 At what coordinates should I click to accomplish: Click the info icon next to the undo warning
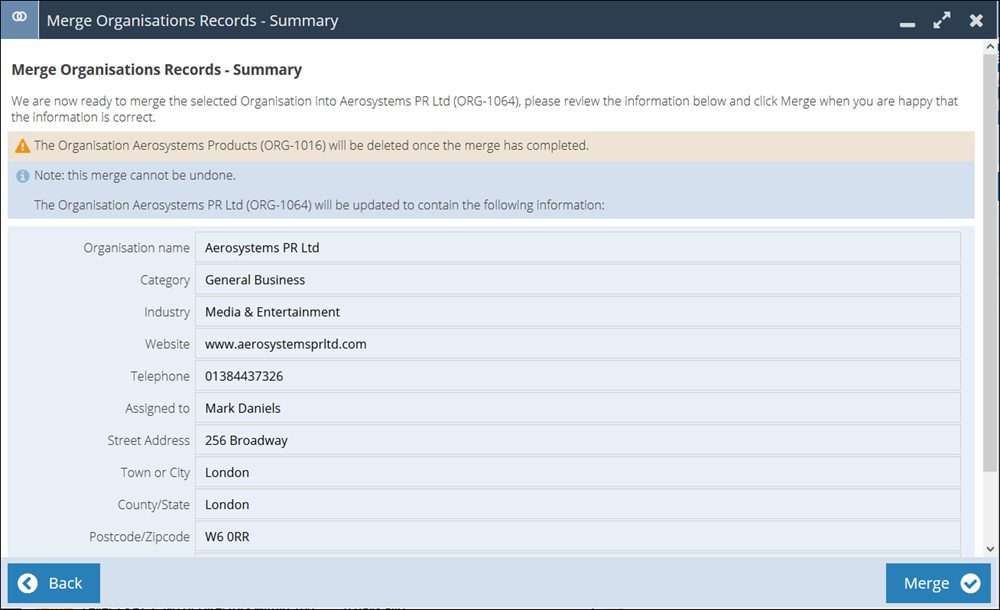22,175
